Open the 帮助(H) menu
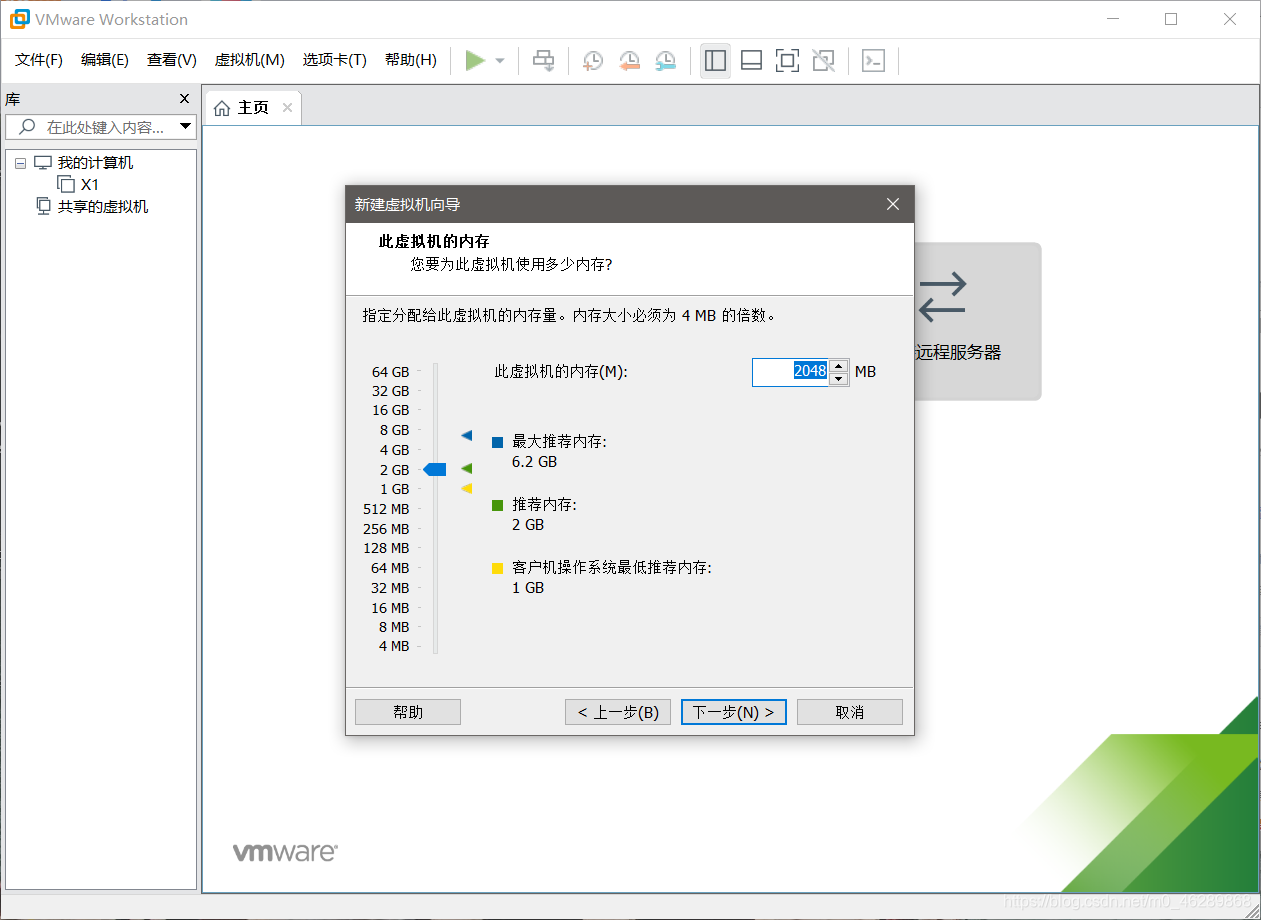This screenshot has height=920, width=1261. (x=411, y=60)
